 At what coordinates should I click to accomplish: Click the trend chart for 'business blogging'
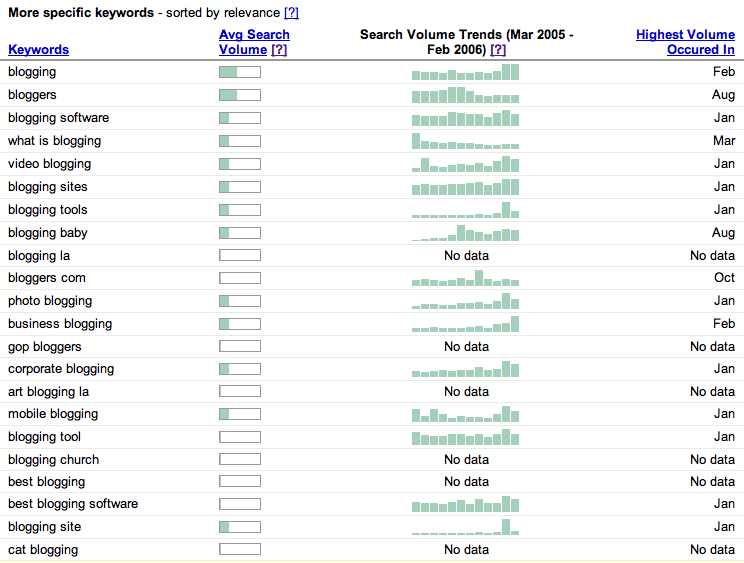pos(465,324)
